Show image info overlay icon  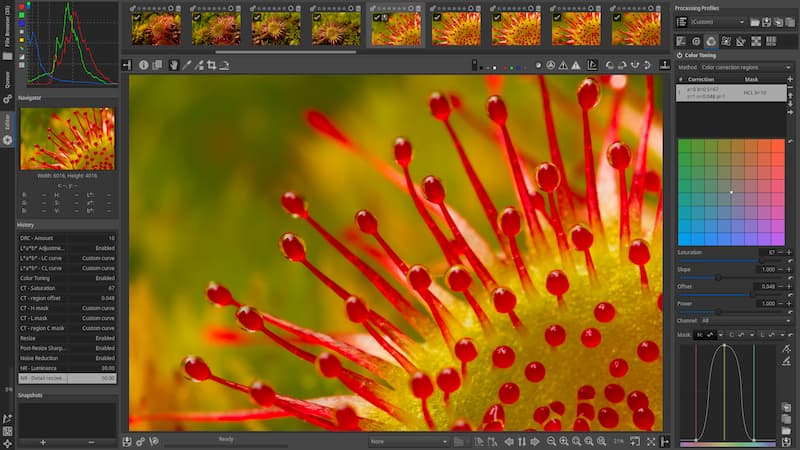point(144,65)
